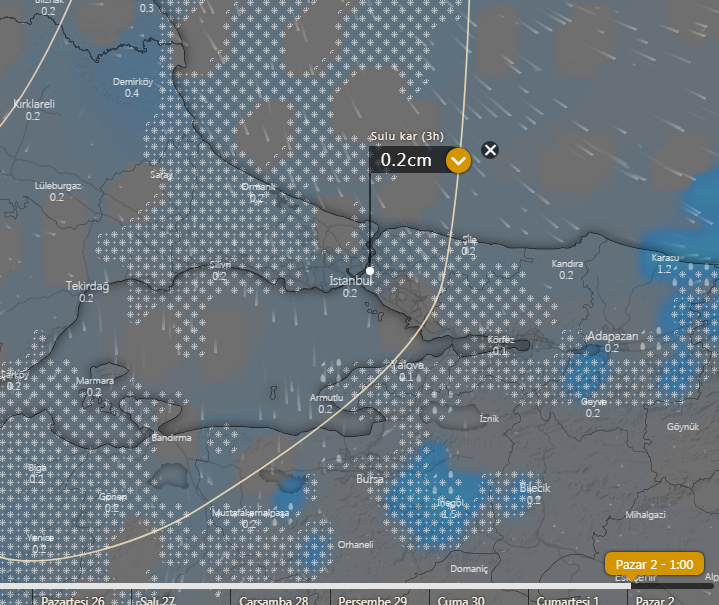719x605 pixels.
Task: Click the Saray label
Action: pos(161,175)
